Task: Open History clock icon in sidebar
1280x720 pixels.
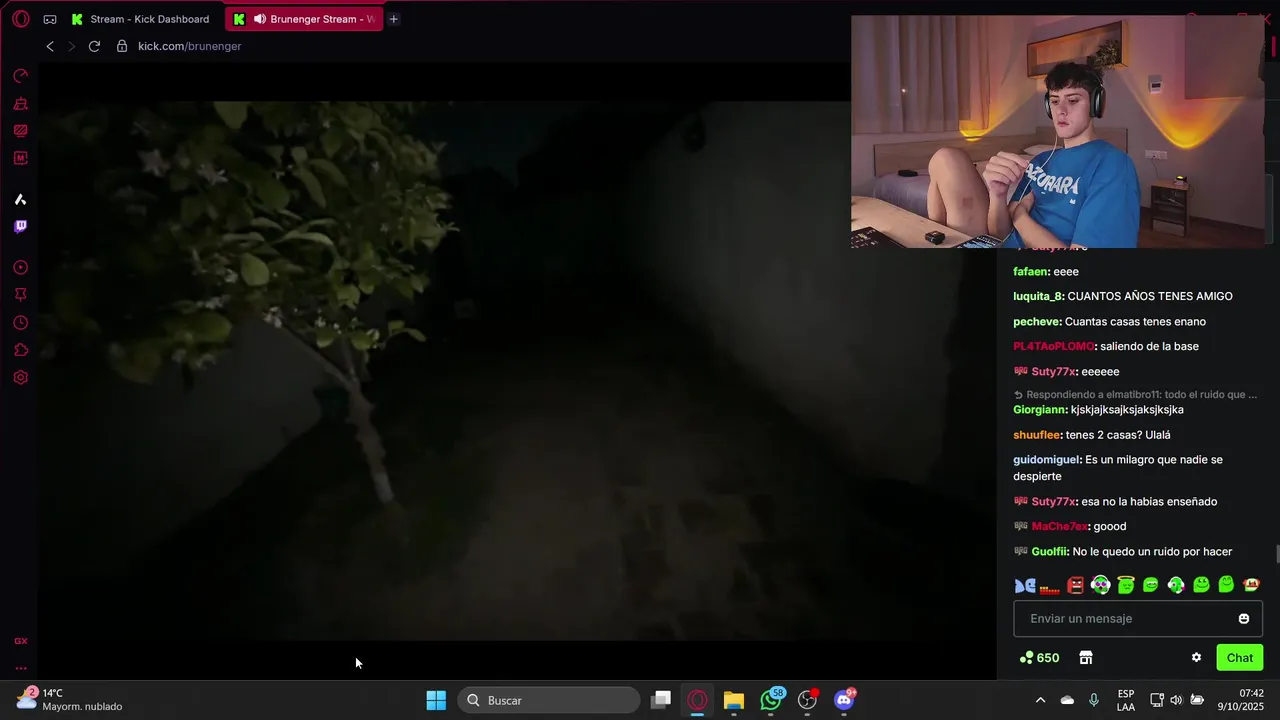Action: click(x=20, y=323)
